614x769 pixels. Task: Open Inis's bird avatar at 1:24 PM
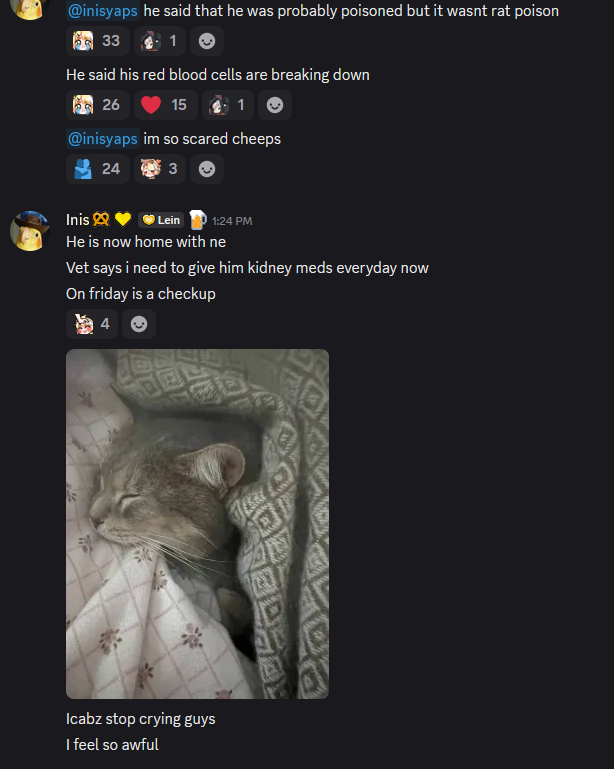29,231
